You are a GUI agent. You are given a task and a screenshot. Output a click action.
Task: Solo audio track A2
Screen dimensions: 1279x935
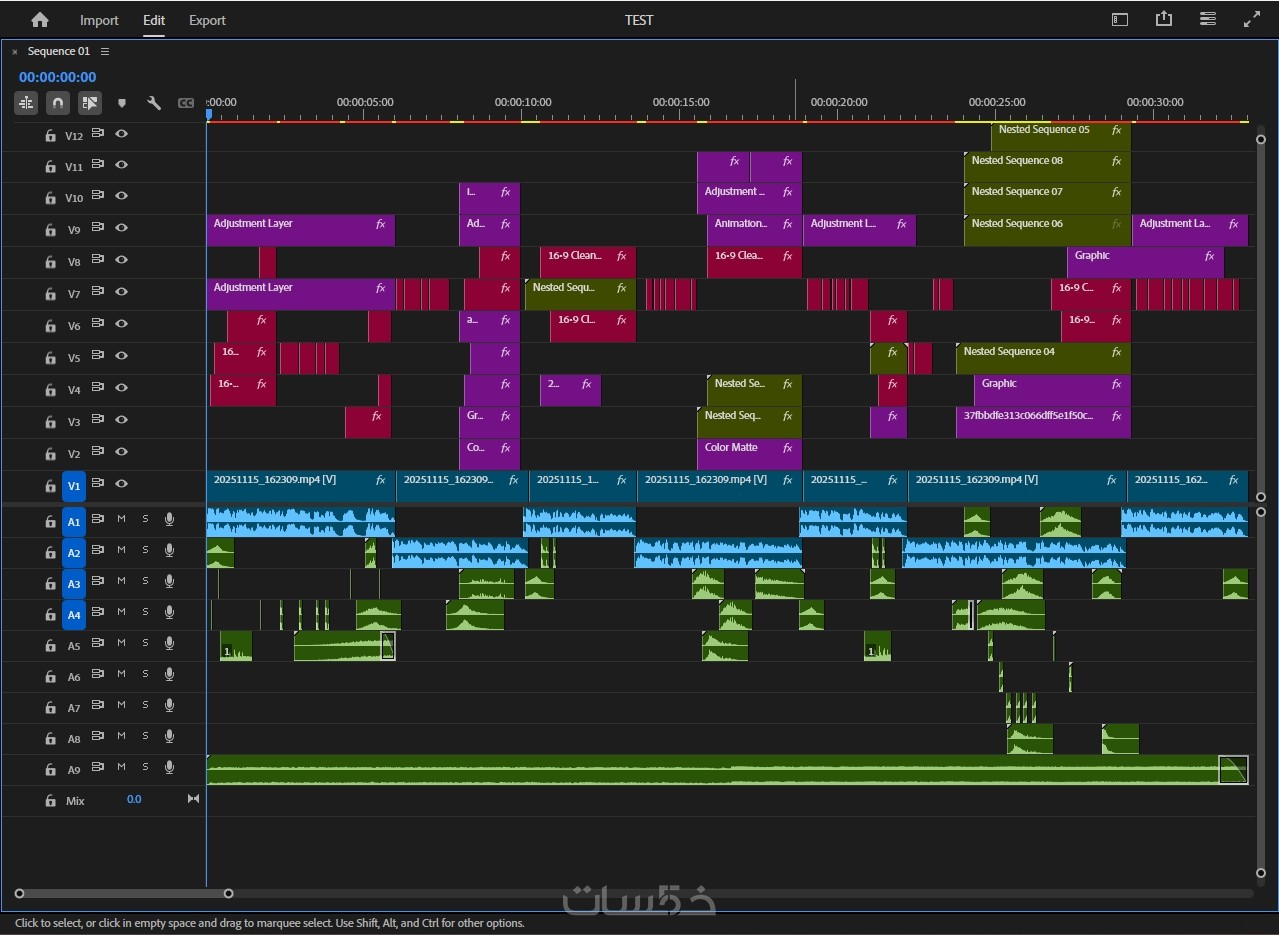point(145,550)
